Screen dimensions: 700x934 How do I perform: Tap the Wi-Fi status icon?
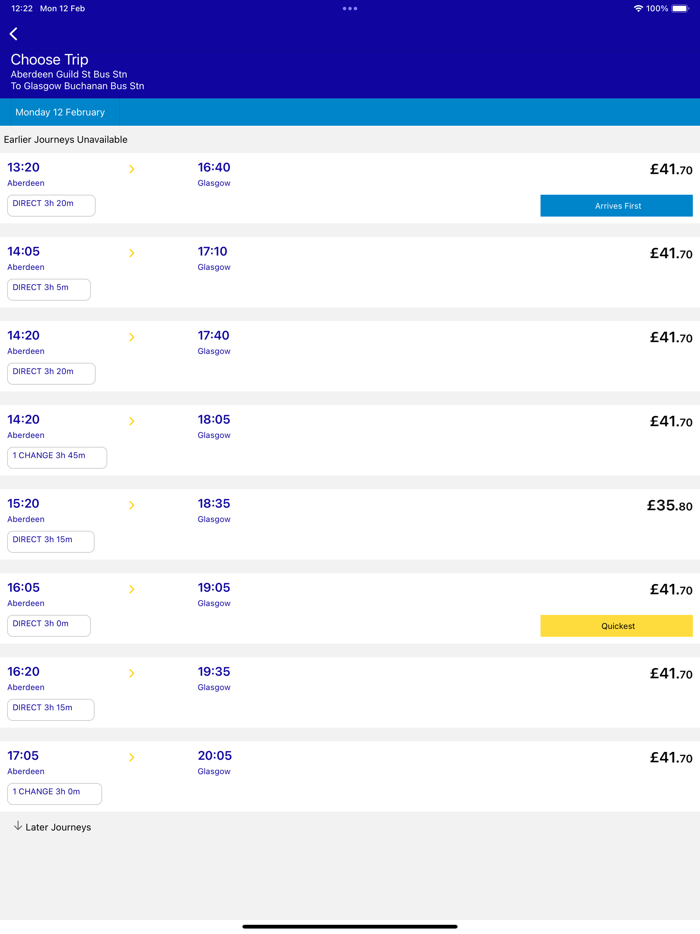point(638,9)
